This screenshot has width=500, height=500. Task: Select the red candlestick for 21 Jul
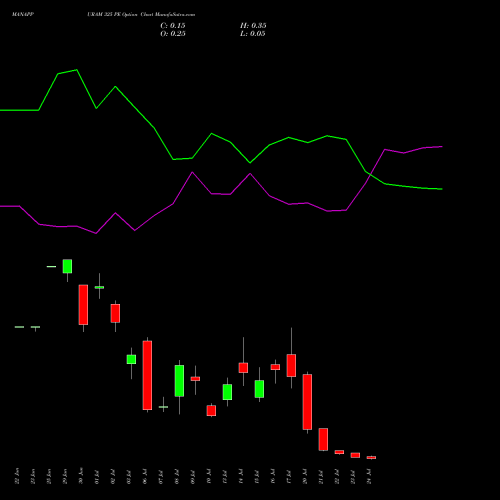coord(323,439)
